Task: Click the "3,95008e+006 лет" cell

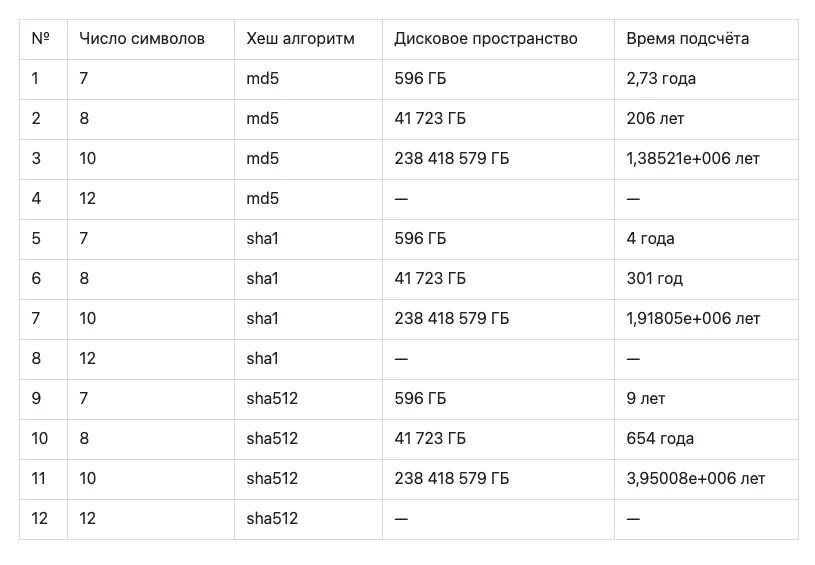Action: (x=696, y=479)
